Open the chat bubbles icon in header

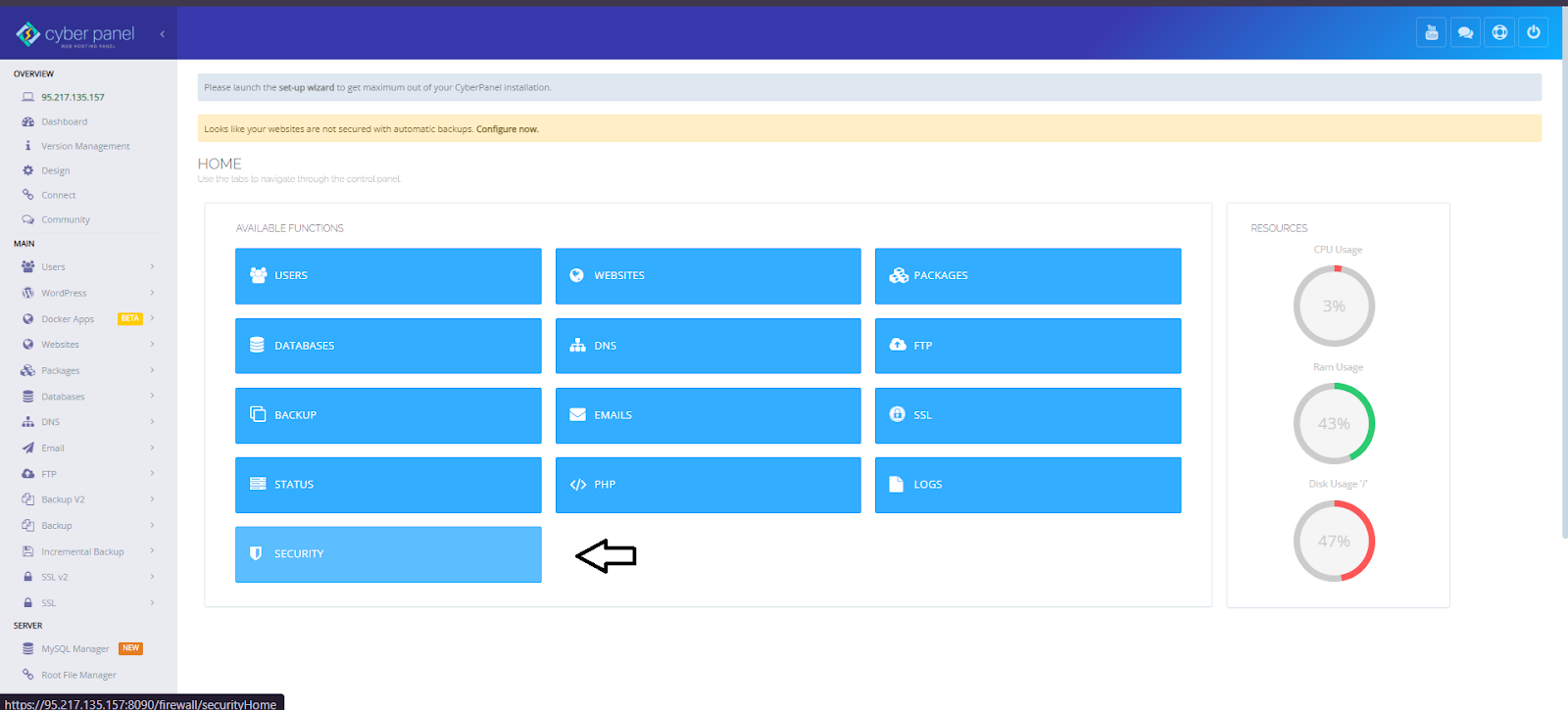click(x=1465, y=32)
